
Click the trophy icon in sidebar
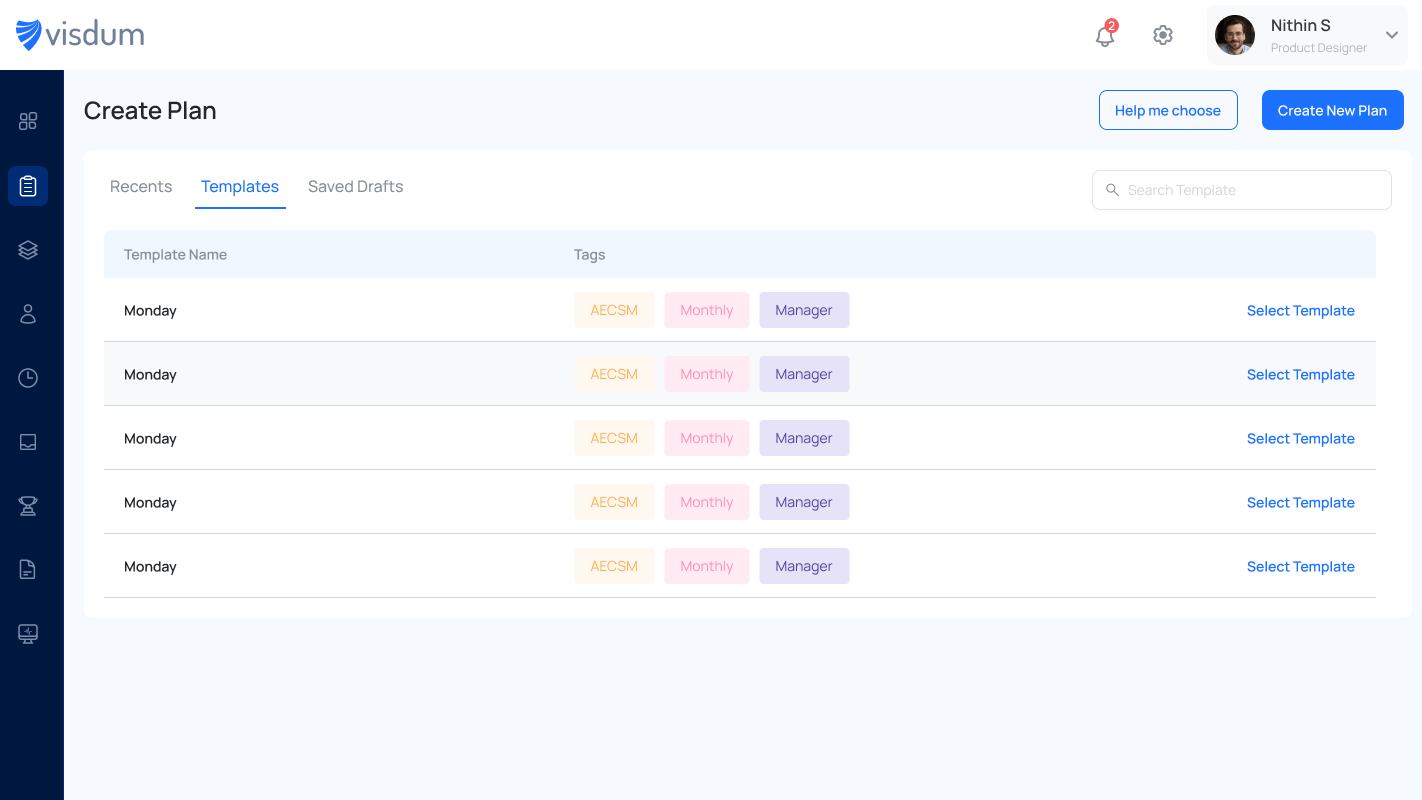pyautogui.click(x=28, y=506)
